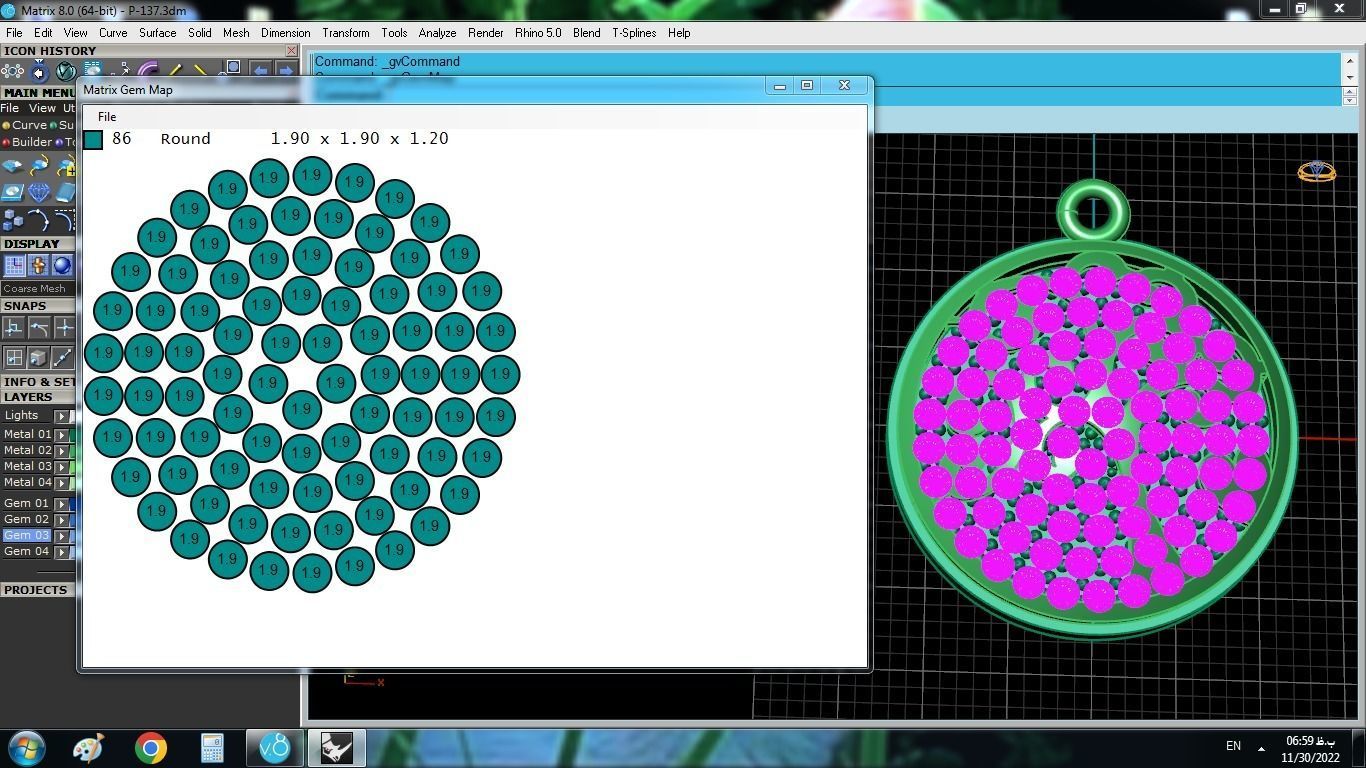Open the Render menu
This screenshot has height=768, width=1366.
coord(486,33)
